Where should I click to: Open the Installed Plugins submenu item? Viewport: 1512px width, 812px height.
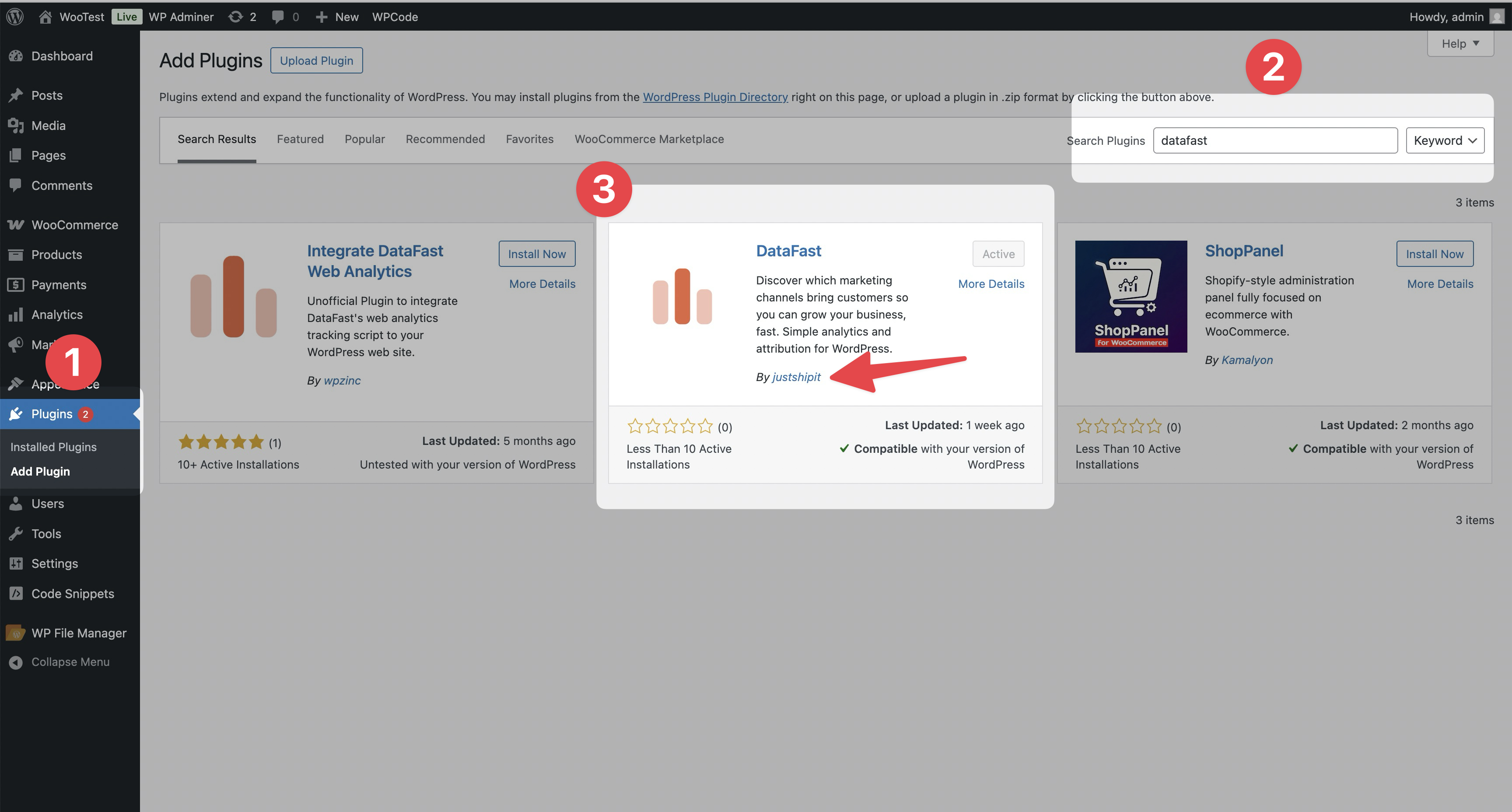tap(53, 447)
